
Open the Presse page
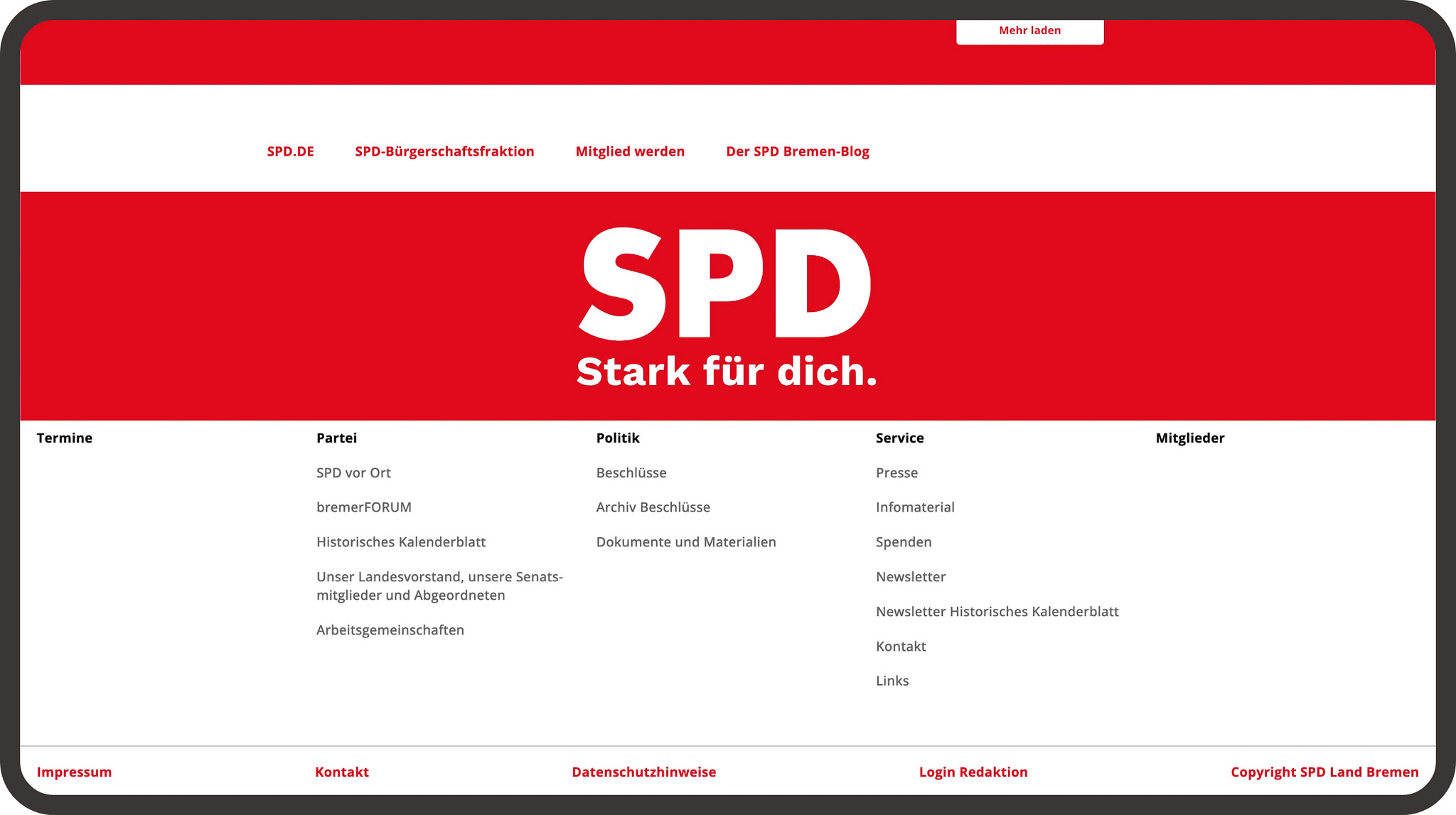pos(896,473)
